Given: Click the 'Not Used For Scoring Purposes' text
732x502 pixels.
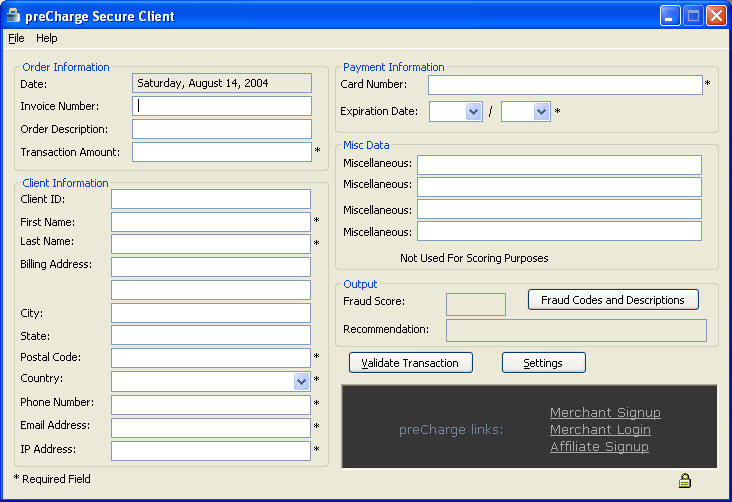Looking at the screenshot, I should click(x=474, y=258).
